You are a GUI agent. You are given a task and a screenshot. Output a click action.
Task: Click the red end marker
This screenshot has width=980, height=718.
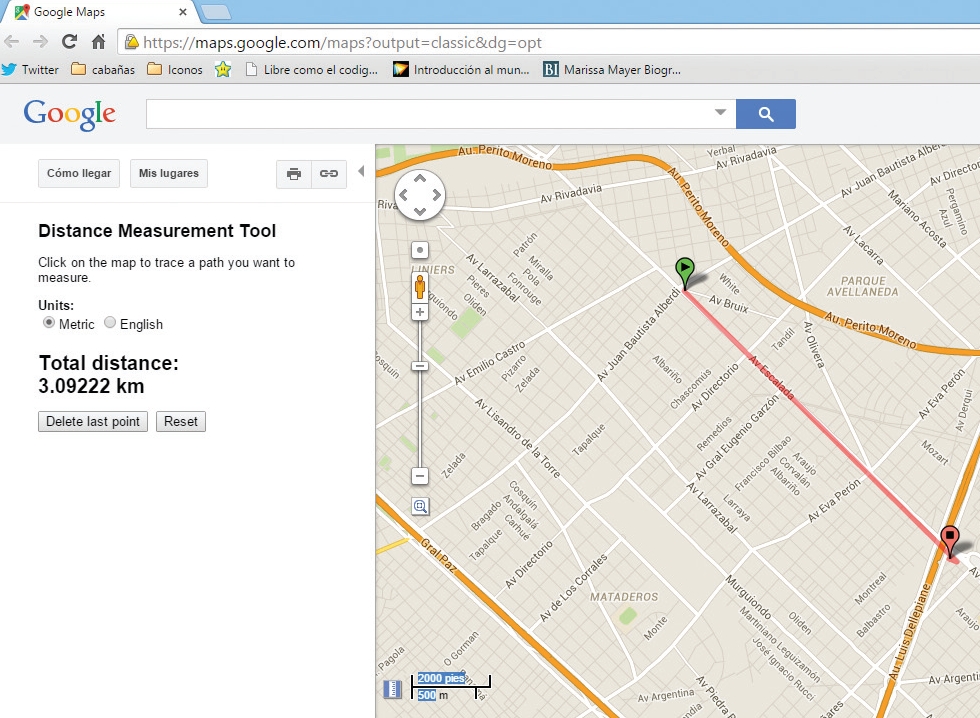(x=950, y=541)
